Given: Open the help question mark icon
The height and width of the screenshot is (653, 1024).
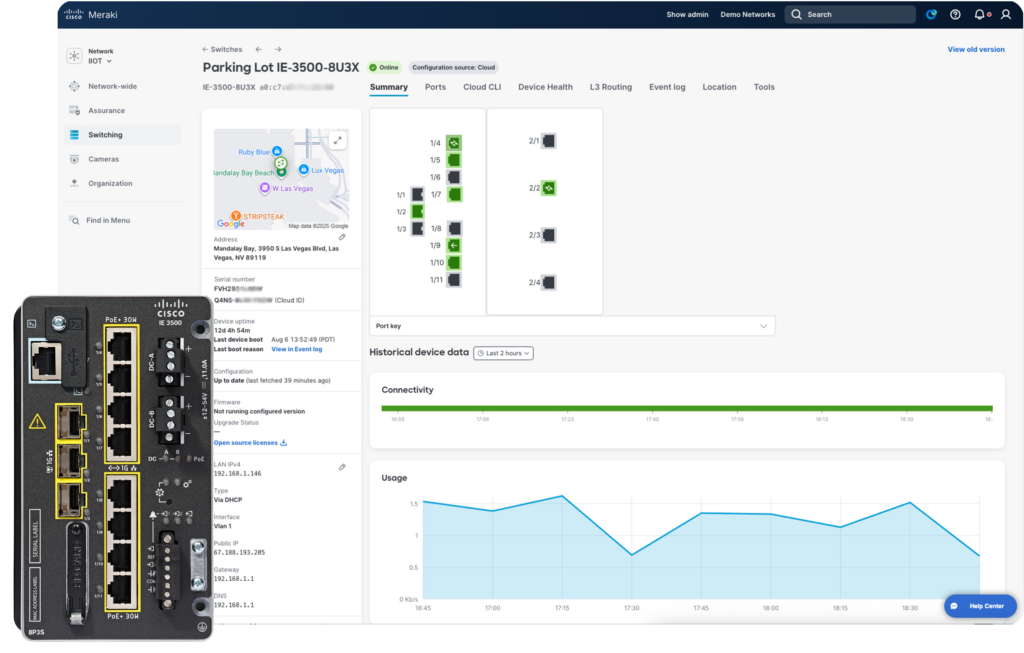Looking at the screenshot, I should coord(955,15).
